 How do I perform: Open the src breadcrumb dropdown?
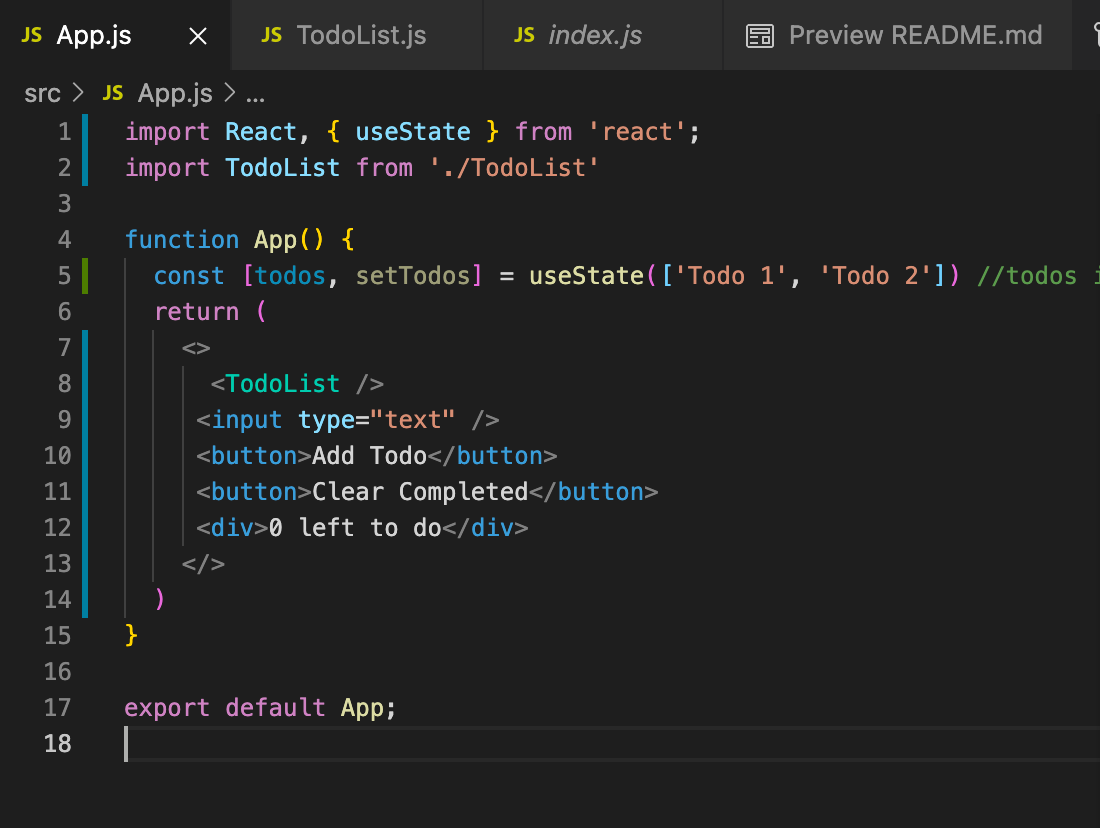click(42, 93)
